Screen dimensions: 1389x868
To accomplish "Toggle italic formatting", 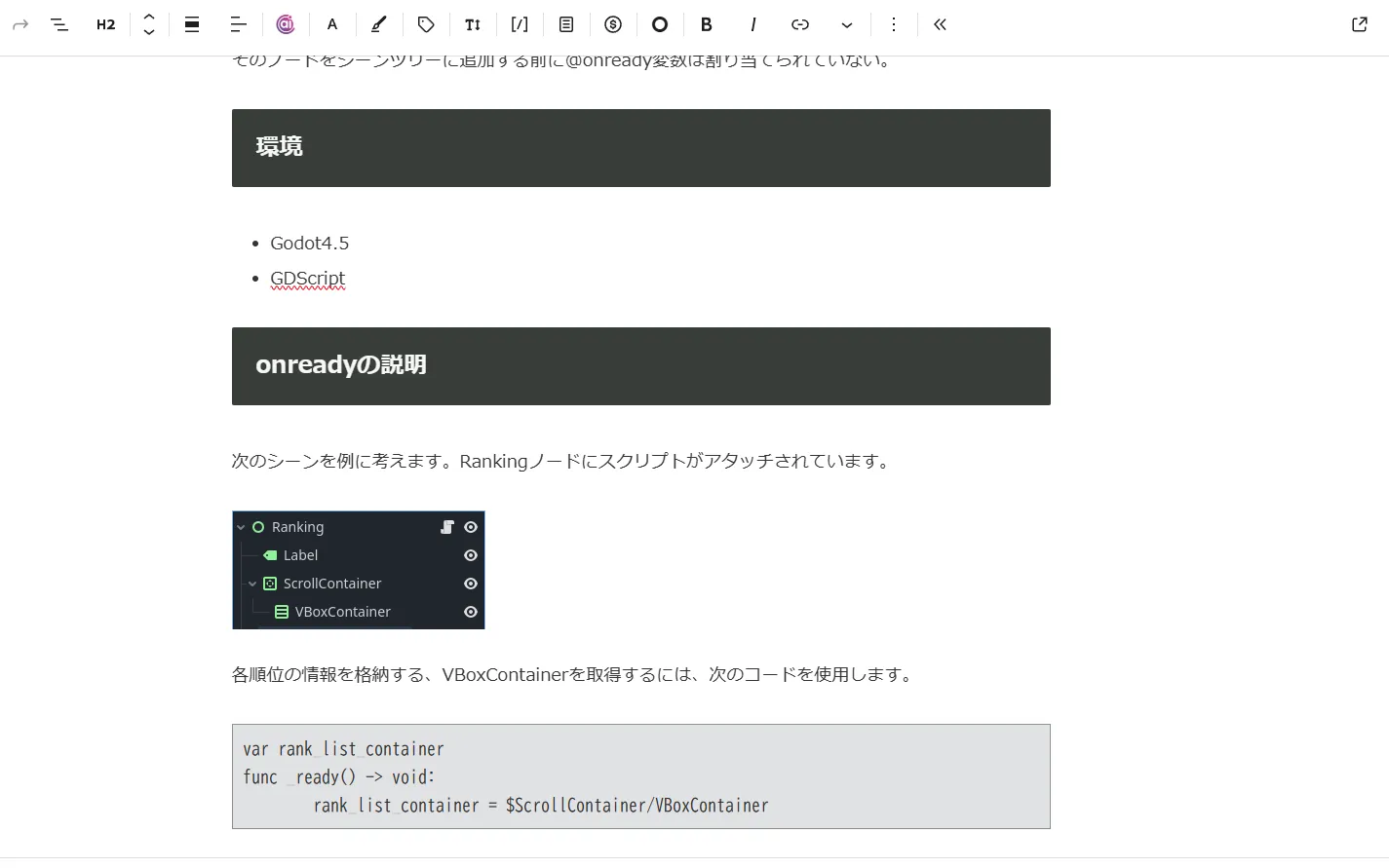I will (753, 24).
